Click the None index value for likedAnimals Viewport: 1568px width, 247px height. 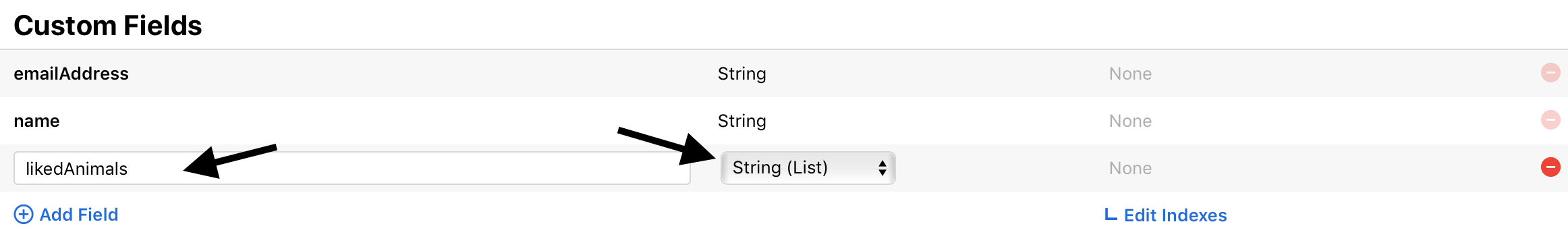[x=1130, y=168]
